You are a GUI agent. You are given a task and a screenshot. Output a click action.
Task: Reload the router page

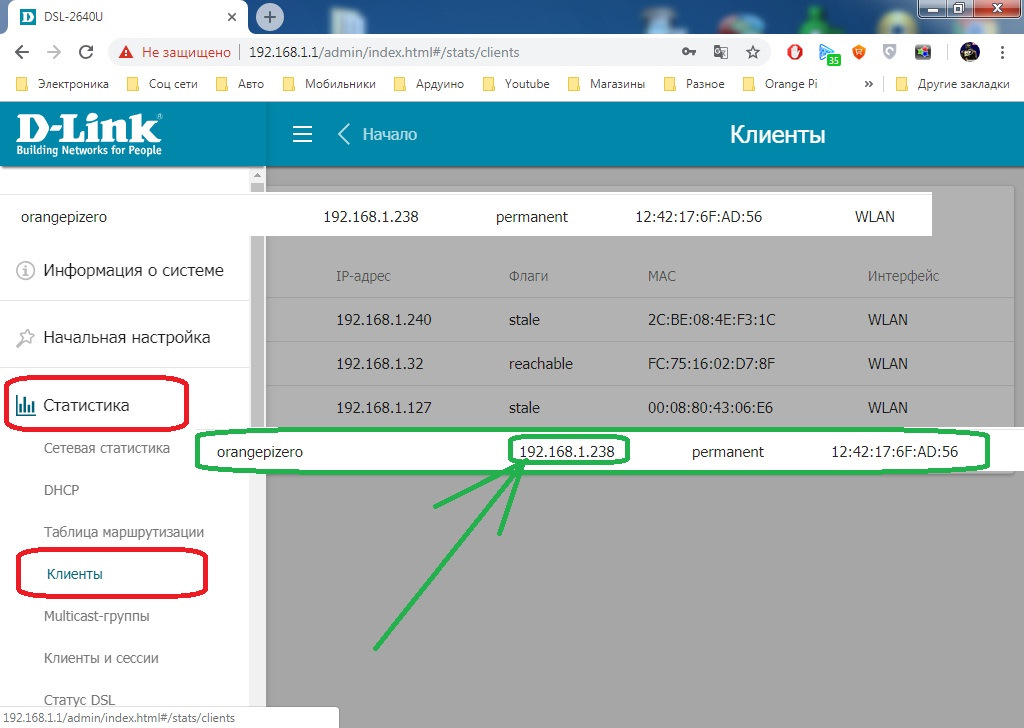click(x=86, y=52)
